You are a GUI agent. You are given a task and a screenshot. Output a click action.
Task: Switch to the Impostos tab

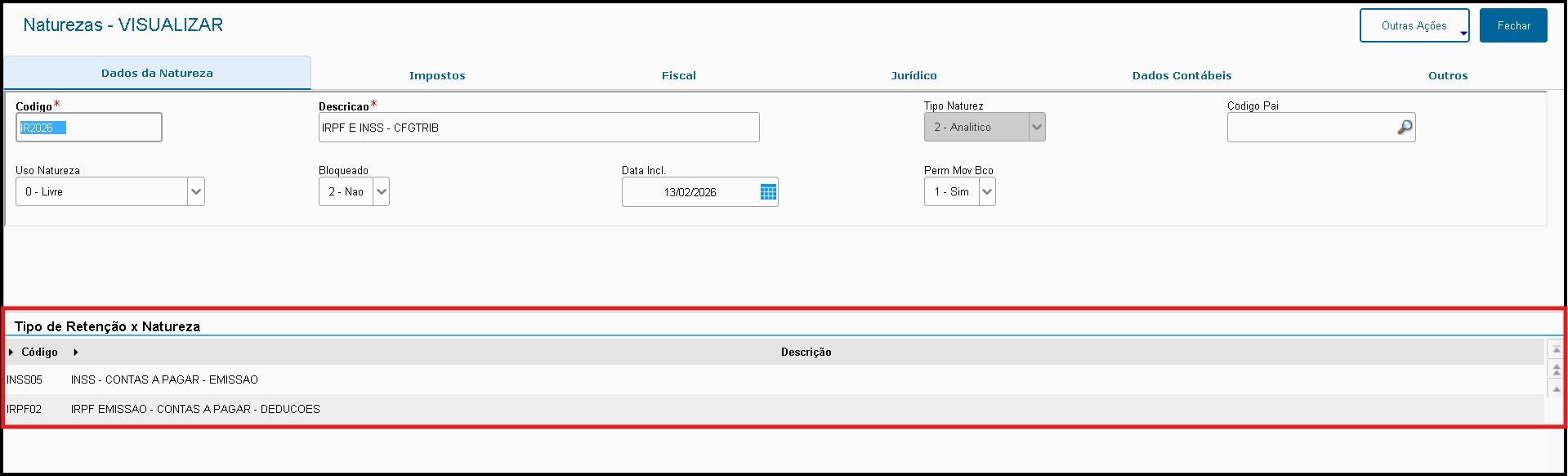437,75
